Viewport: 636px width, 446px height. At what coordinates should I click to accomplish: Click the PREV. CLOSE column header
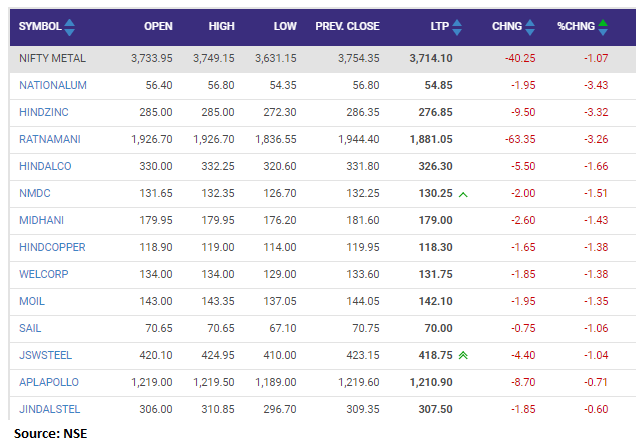[x=347, y=26]
